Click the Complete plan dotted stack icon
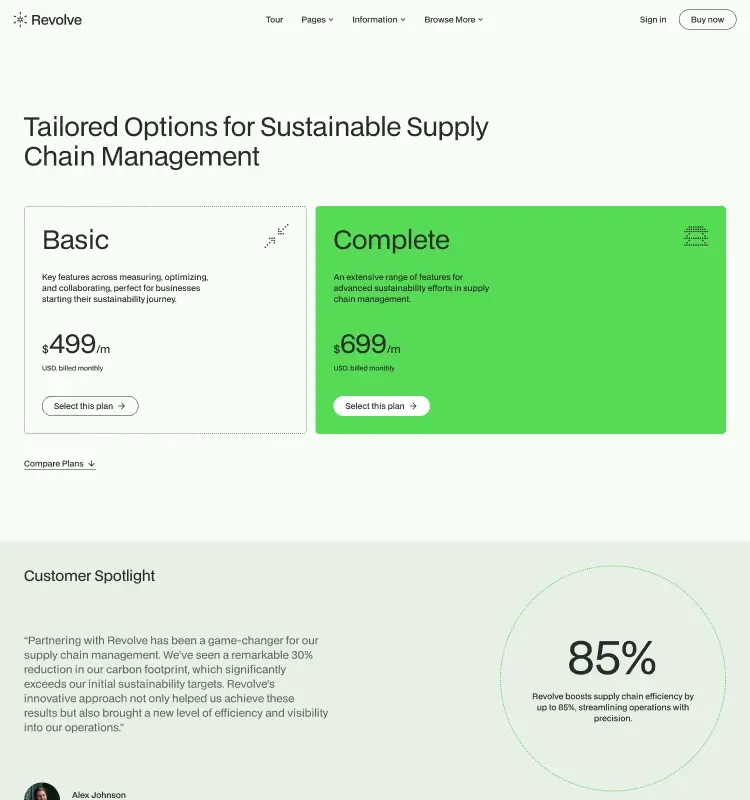This screenshot has height=800, width=750. 696,236
